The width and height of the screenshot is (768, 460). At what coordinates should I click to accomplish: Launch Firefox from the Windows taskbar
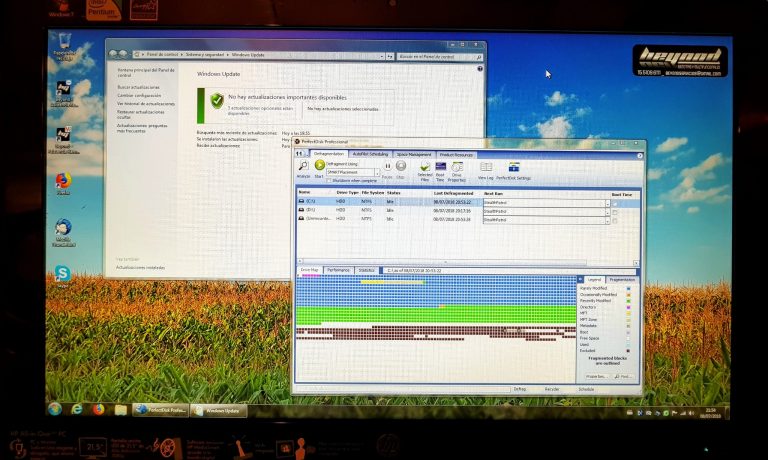[x=99, y=409]
